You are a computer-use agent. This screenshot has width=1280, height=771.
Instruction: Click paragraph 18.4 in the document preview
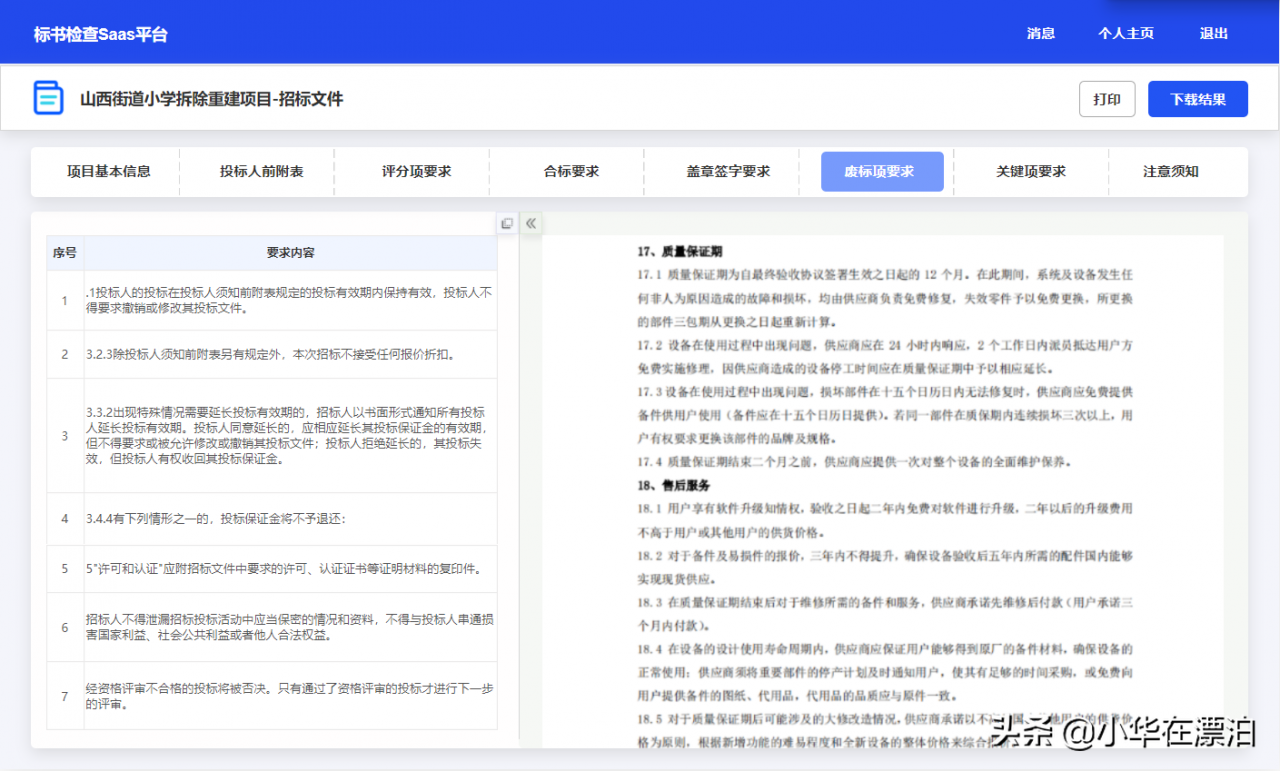point(885,672)
